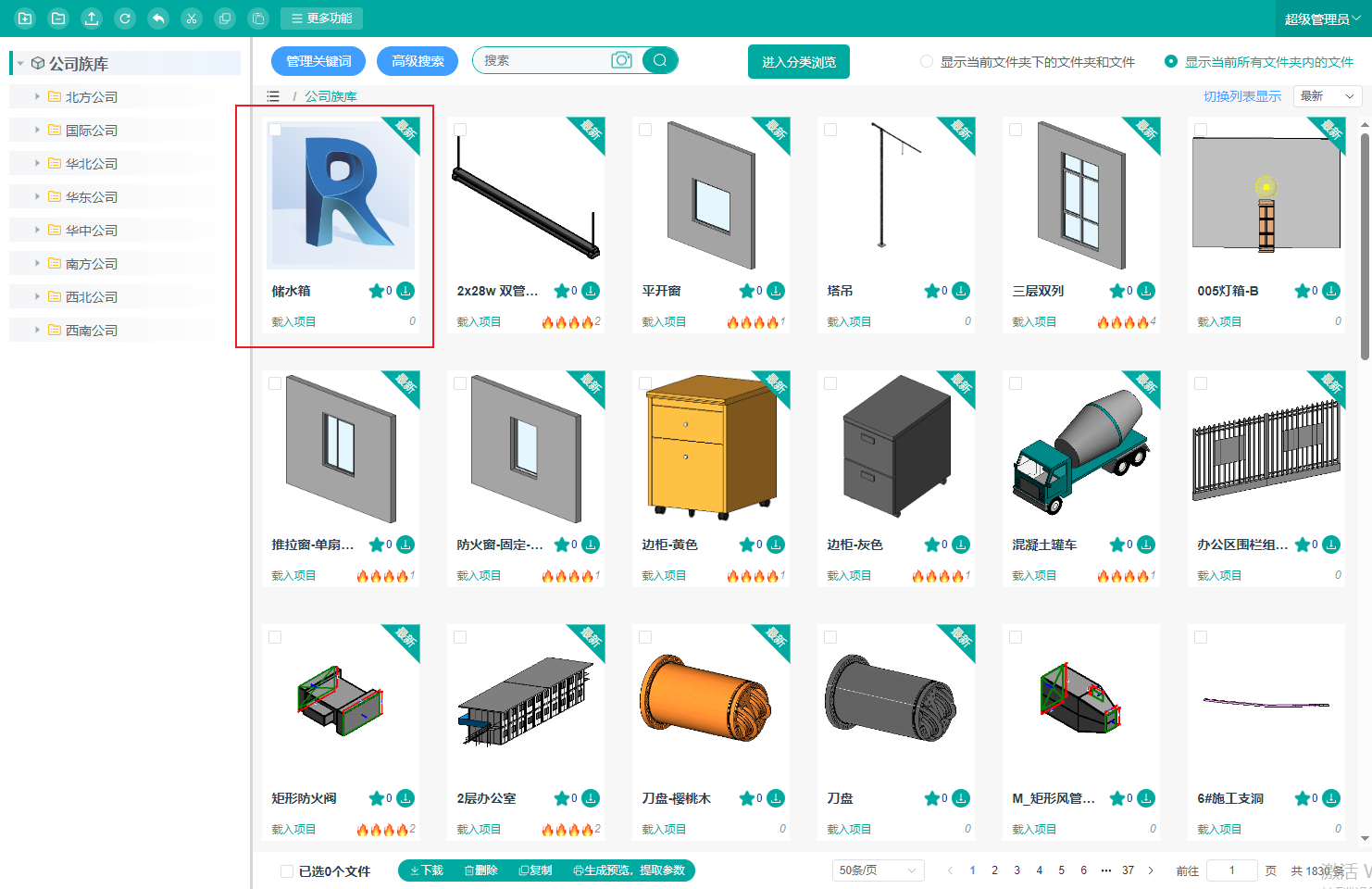This screenshot has height=889, width=1372.
Task: Click the 切换列表显示 link
Action: pyautogui.click(x=1241, y=96)
